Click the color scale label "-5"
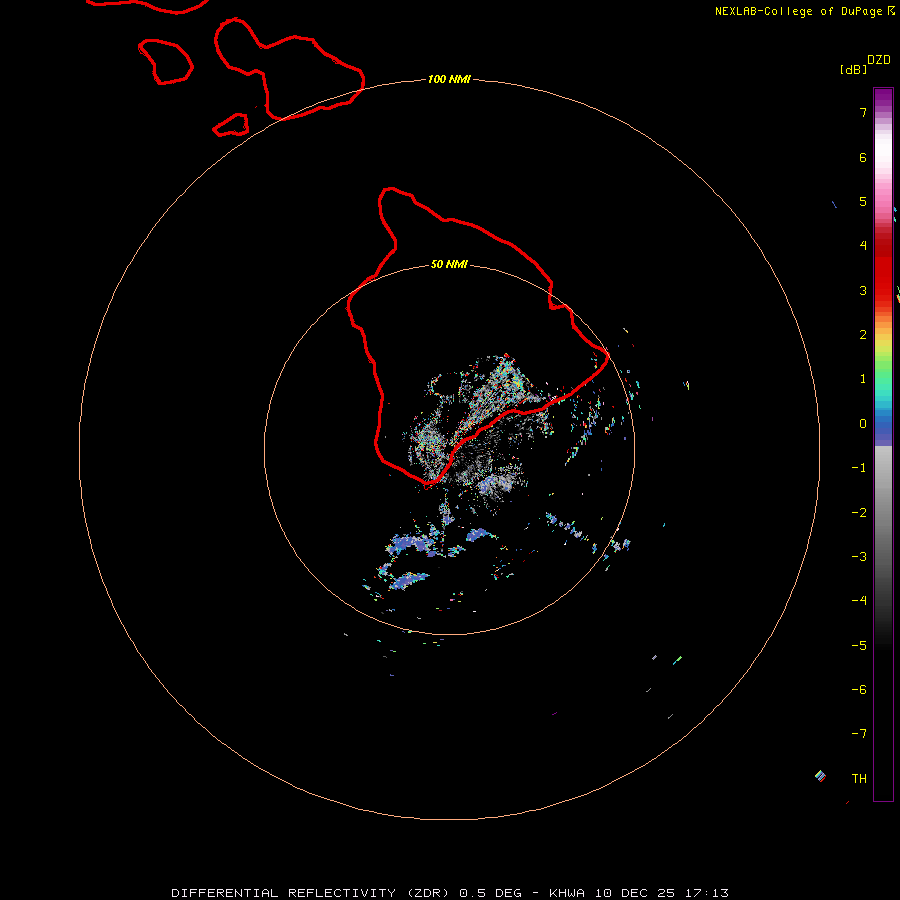 point(859,646)
